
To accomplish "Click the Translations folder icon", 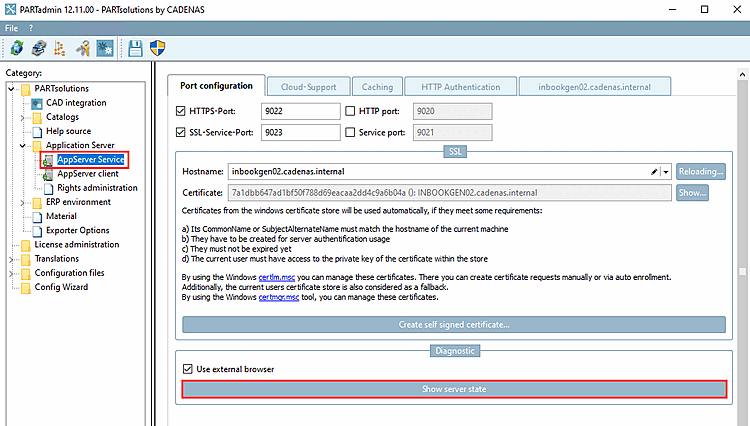I will 26,259.
